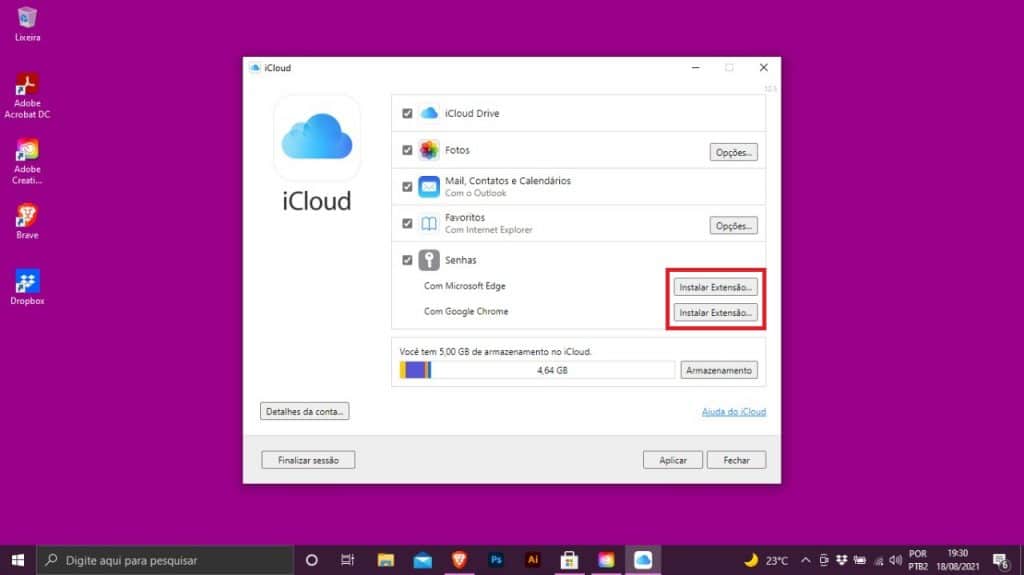The width and height of the screenshot is (1024, 575).
Task: Install extension for Google Chrome
Action: [715, 313]
